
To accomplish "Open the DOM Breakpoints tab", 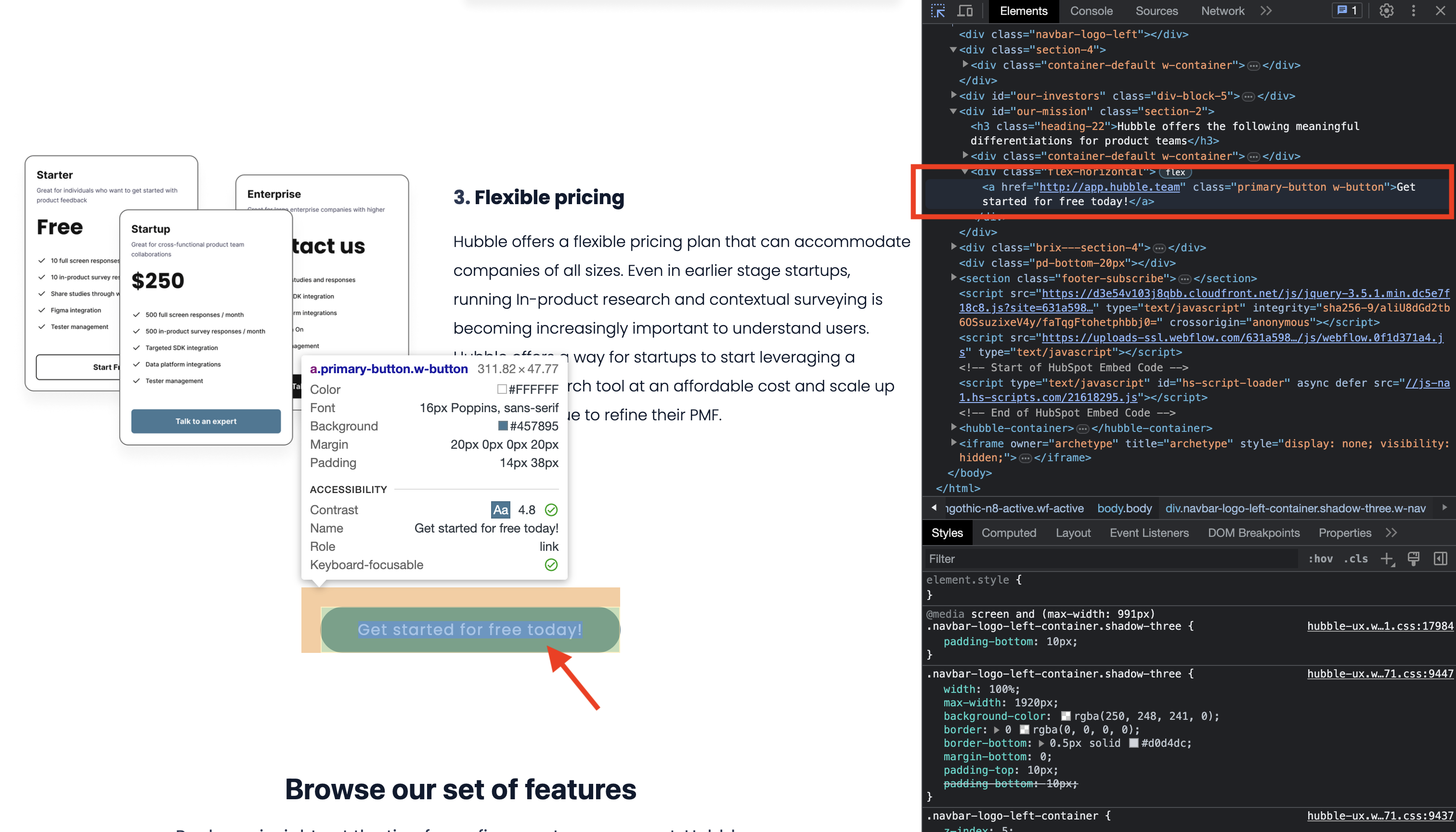I will click(1254, 533).
